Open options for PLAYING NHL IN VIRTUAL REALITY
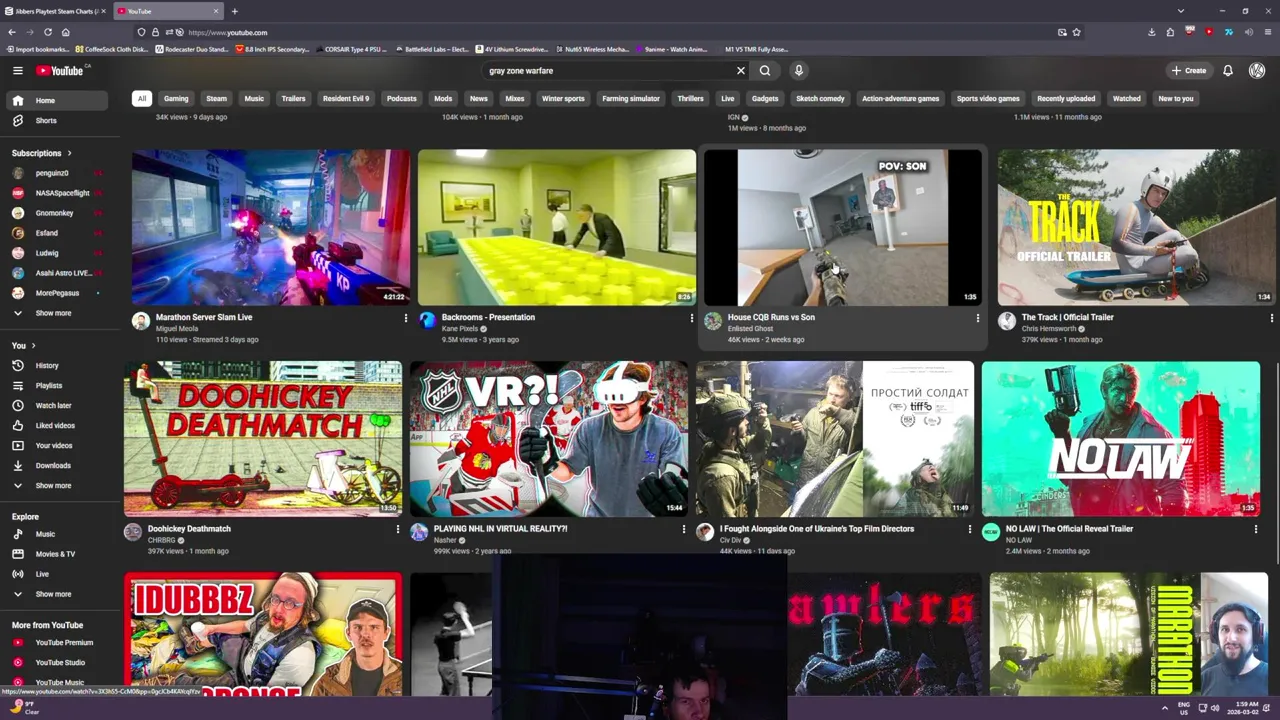Screen dimensions: 1280x720 pos(683,529)
